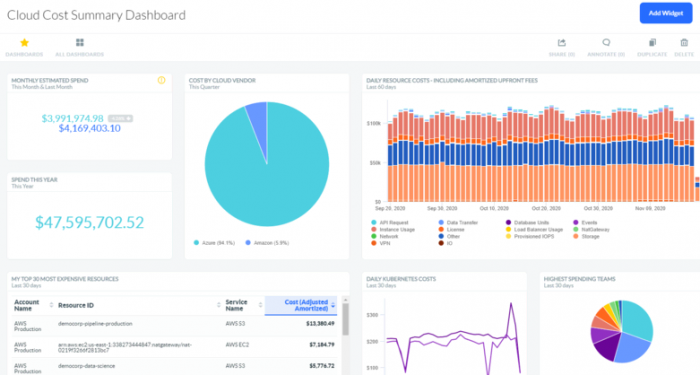Sort by Cost (Adjusted Amortized) column
This screenshot has width=700, height=375.
(x=301, y=305)
